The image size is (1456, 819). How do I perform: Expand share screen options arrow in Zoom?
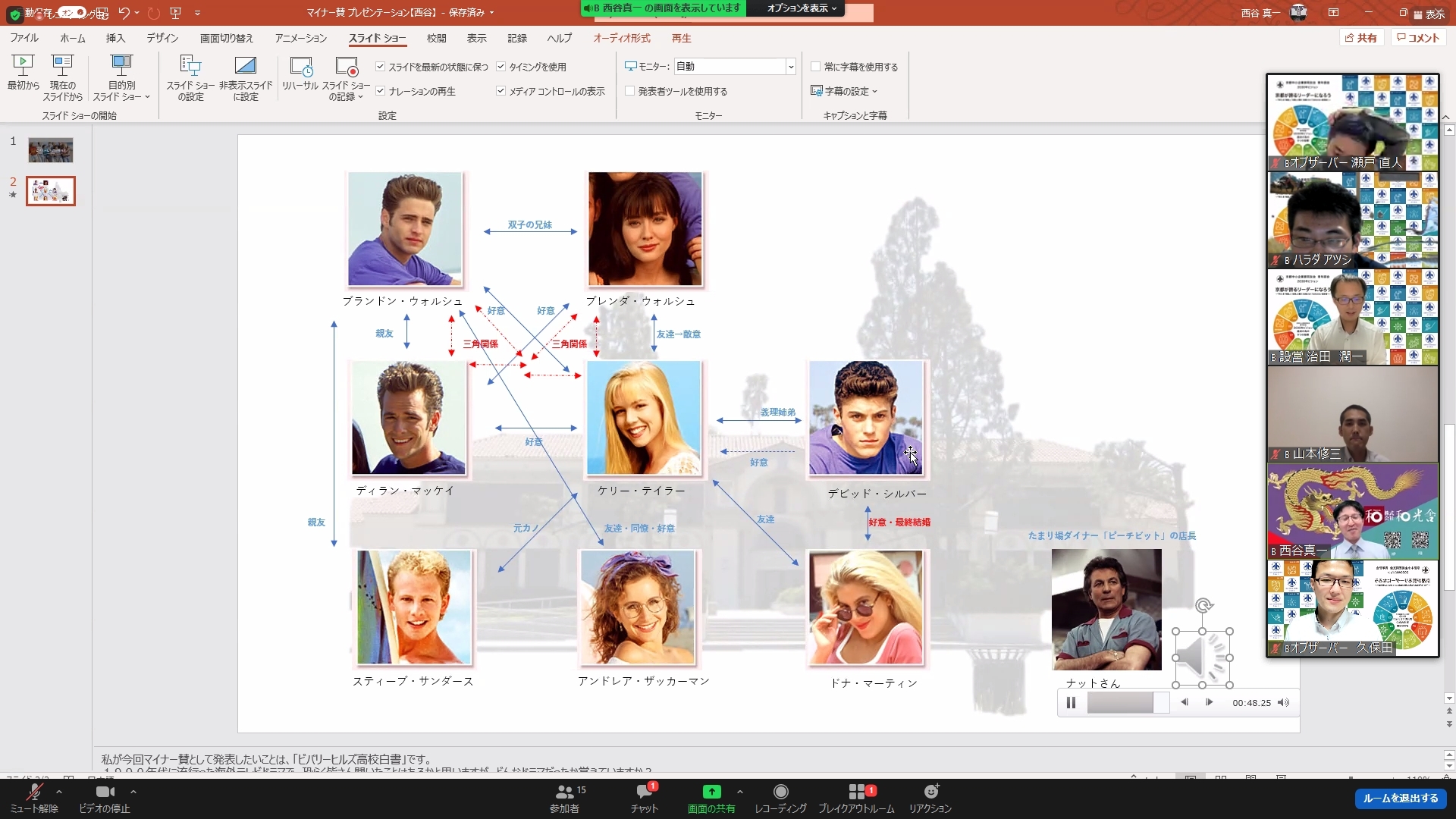coord(739,792)
